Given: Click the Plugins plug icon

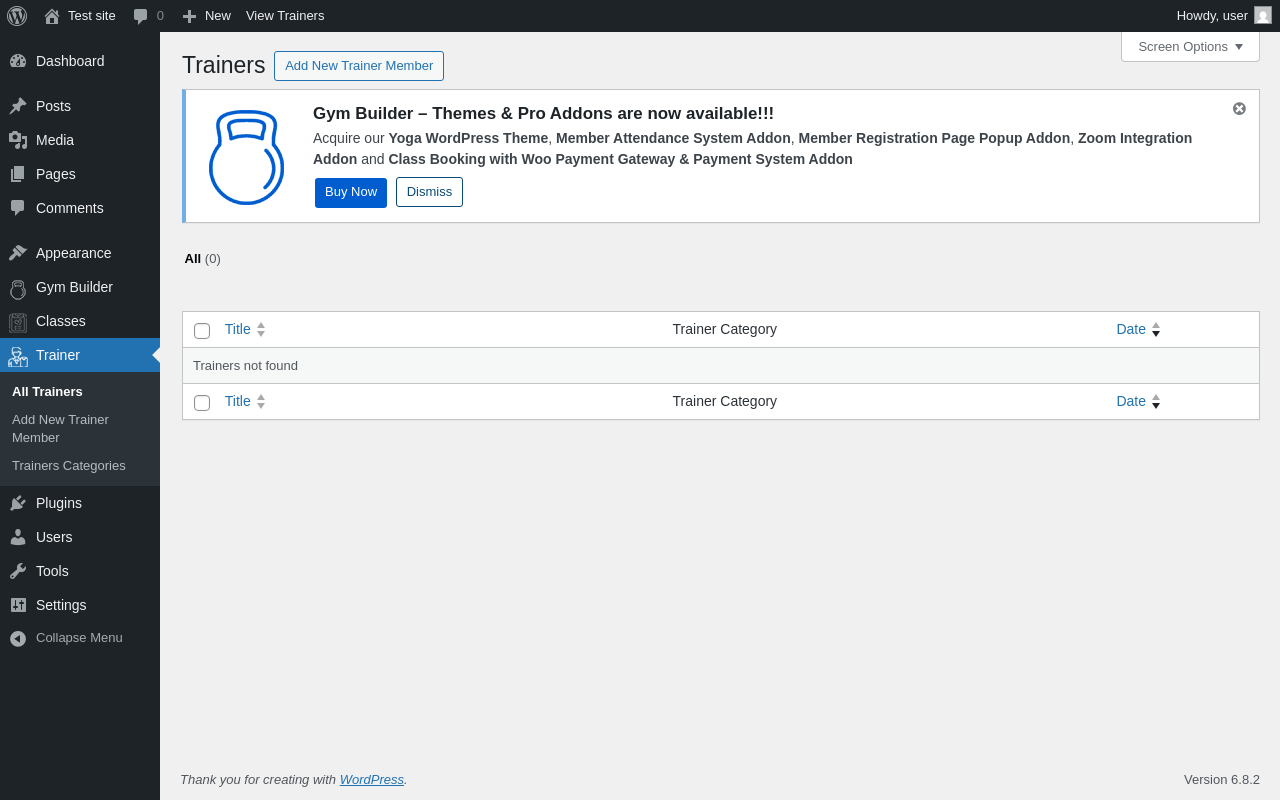Looking at the screenshot, I should (18, 503).
